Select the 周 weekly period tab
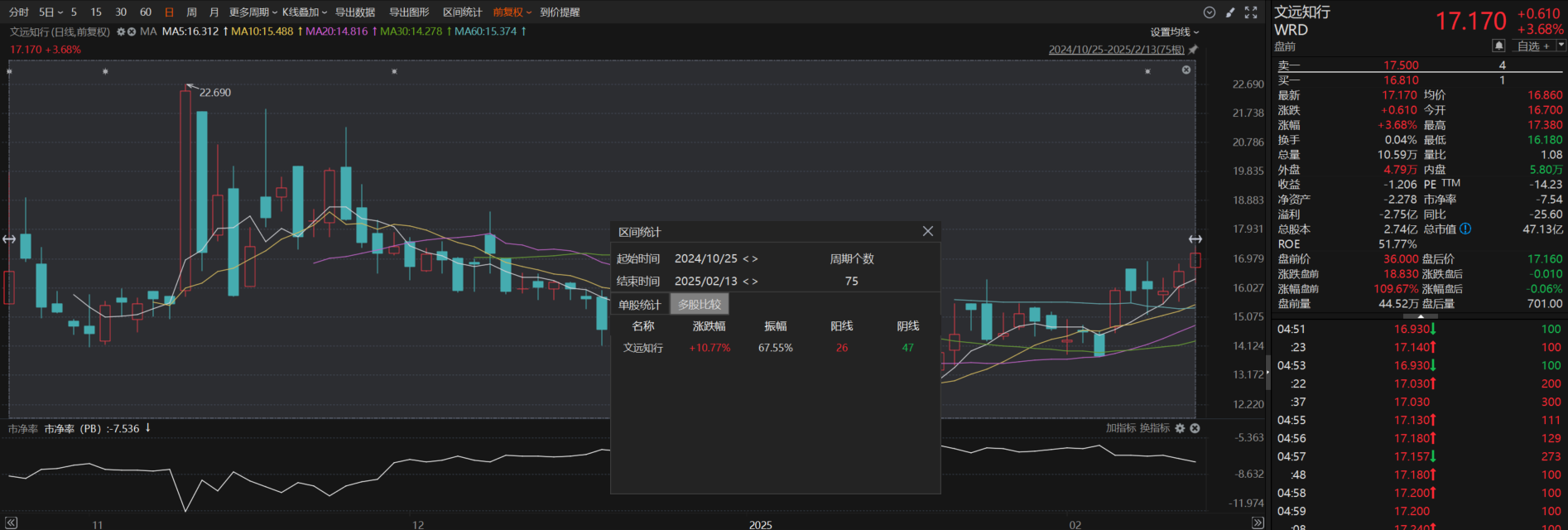Image resolution: width=1568 pixels, height=530 pixels. [192, 12]
